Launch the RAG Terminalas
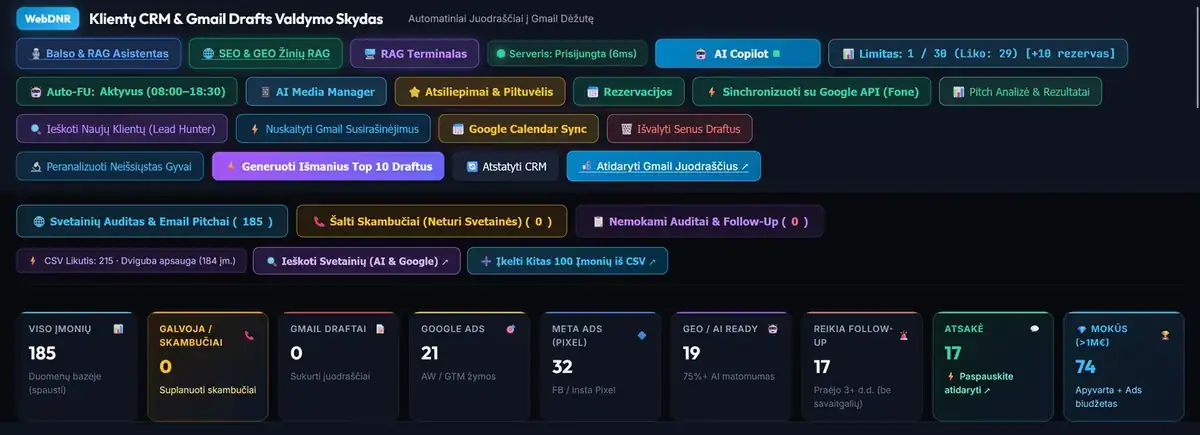This screenshot has width=1200, height=435. point(415,54)
